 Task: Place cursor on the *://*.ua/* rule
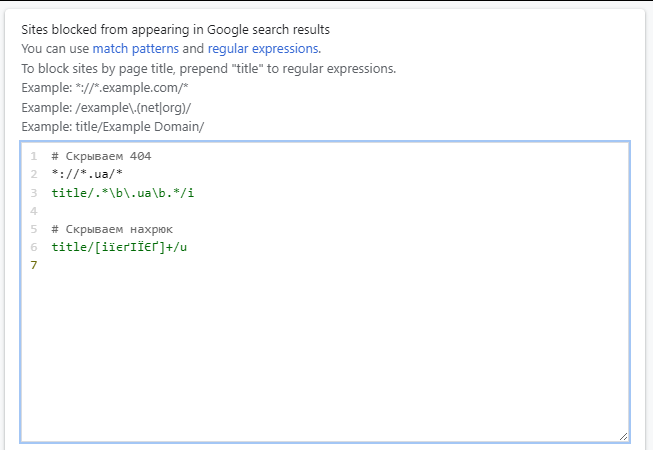click(x=86, y=174)
